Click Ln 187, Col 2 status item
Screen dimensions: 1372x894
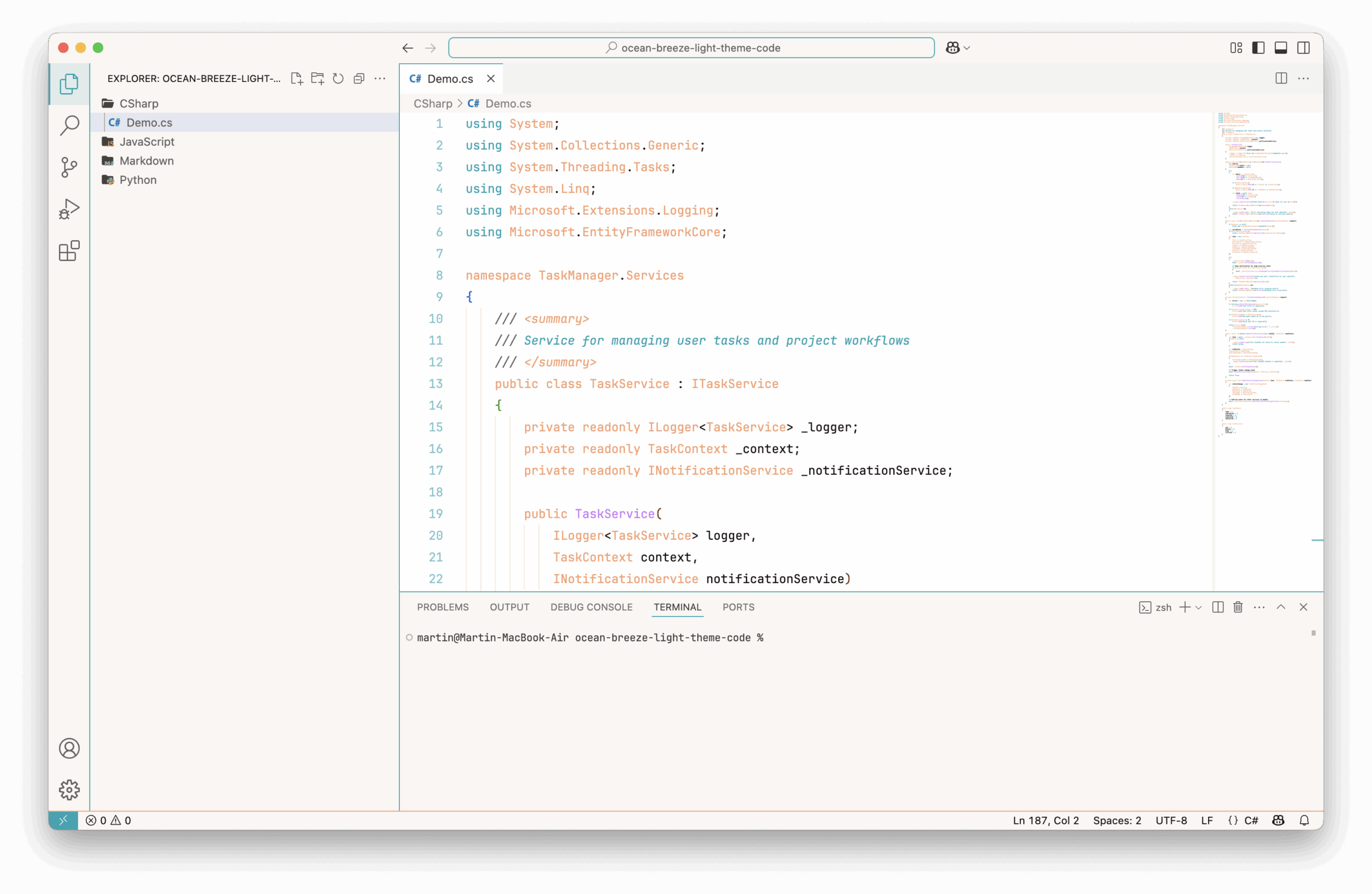pyautogui.click(x=1046, y=820)
